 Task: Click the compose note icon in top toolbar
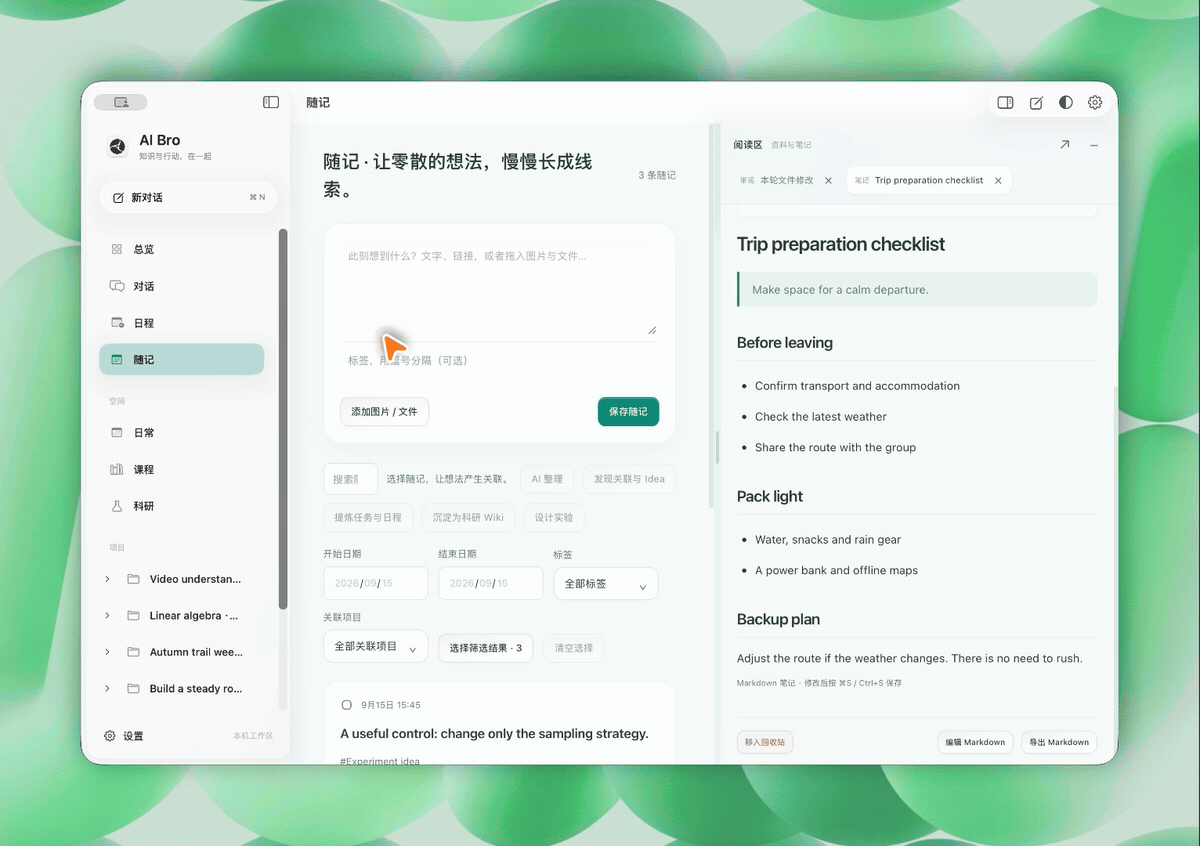tap(1036, 102)
